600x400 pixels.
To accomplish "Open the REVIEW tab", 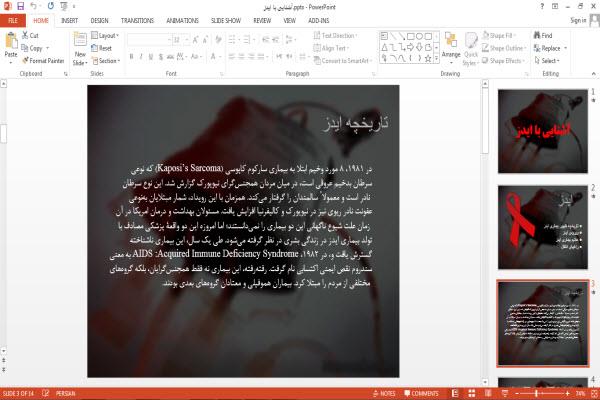I will click(262, 21).
